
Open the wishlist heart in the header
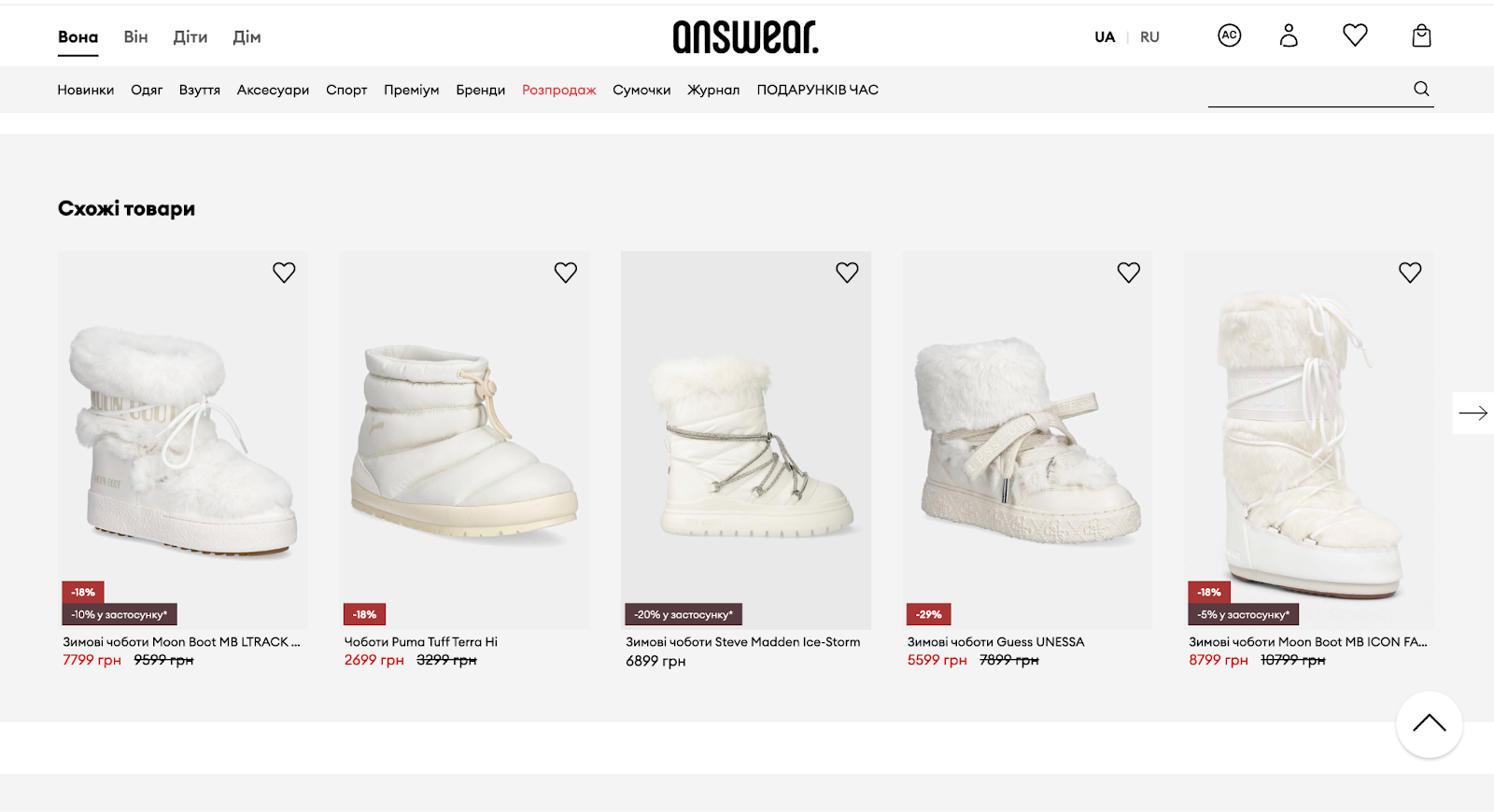tap(1355, 35)
